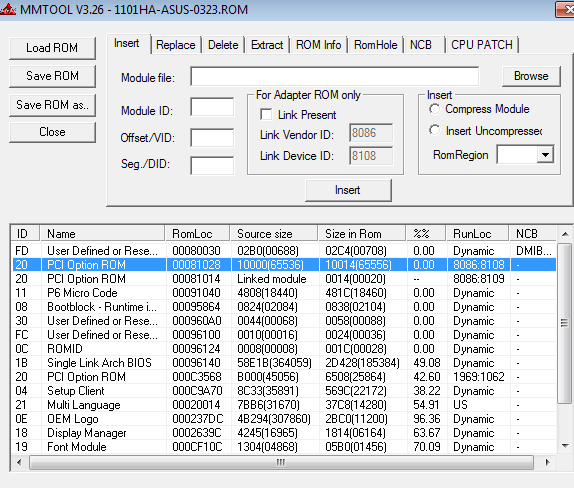Screen dimensions: 574x488
Task: Select the OEM Logo row
Action: coord(284,419)
